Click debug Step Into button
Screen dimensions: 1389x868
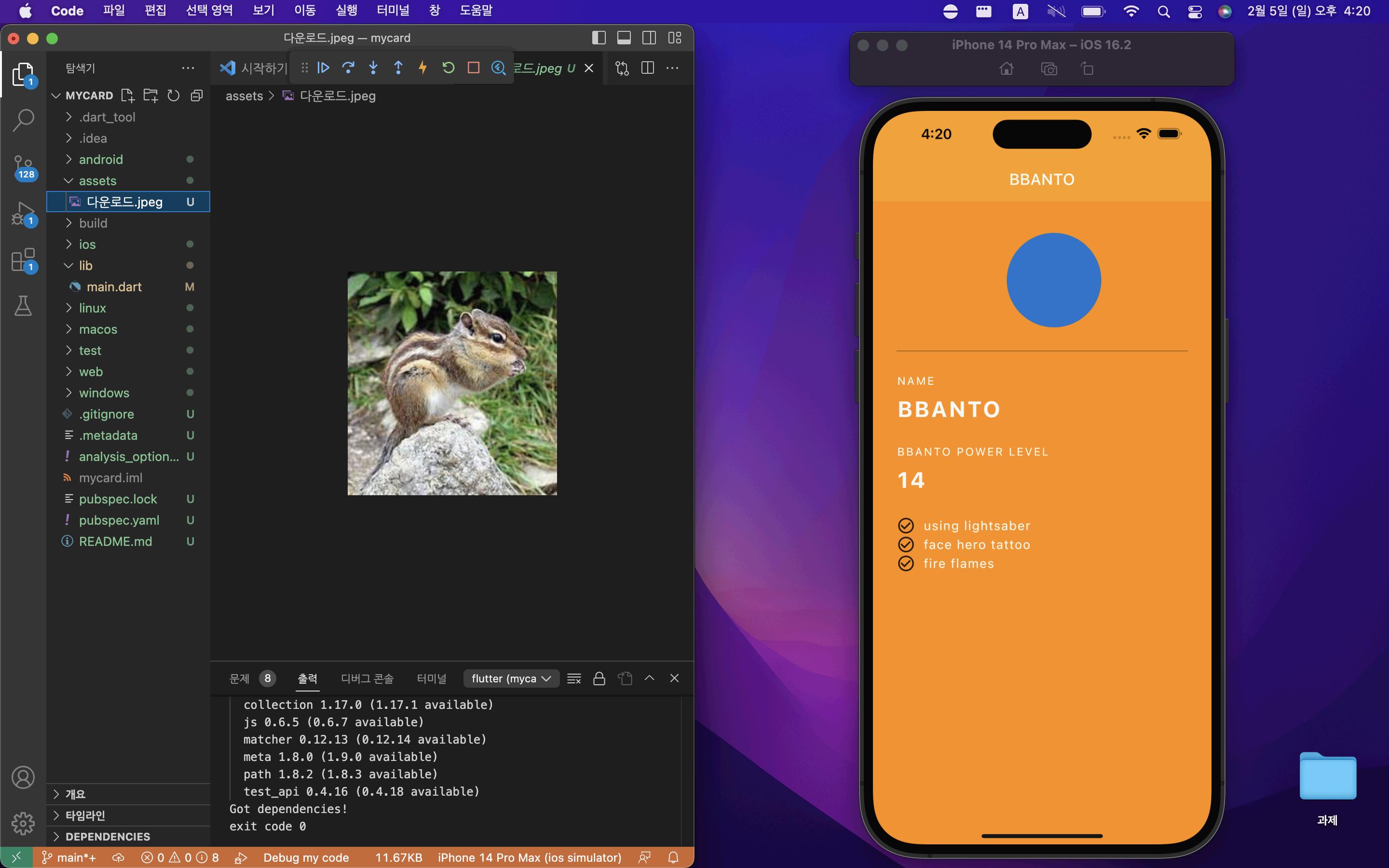pos(373,68)
